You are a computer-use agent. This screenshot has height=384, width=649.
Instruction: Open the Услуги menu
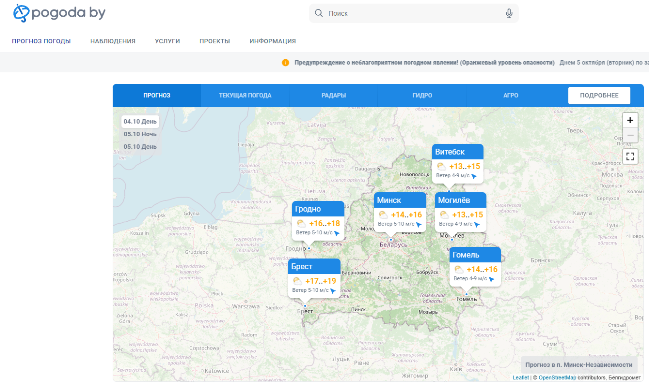pos(167,41)
